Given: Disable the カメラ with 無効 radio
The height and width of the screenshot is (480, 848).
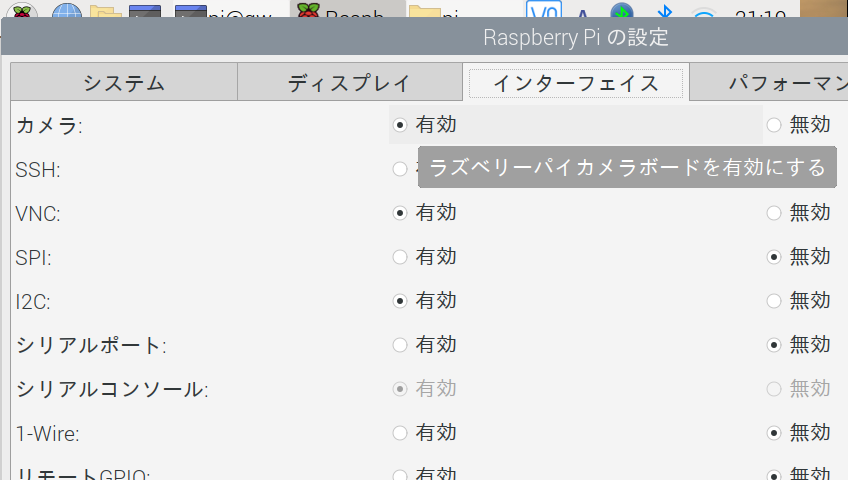Looking at the screenshot, I should pyautogui.click(x=774, y=125).
